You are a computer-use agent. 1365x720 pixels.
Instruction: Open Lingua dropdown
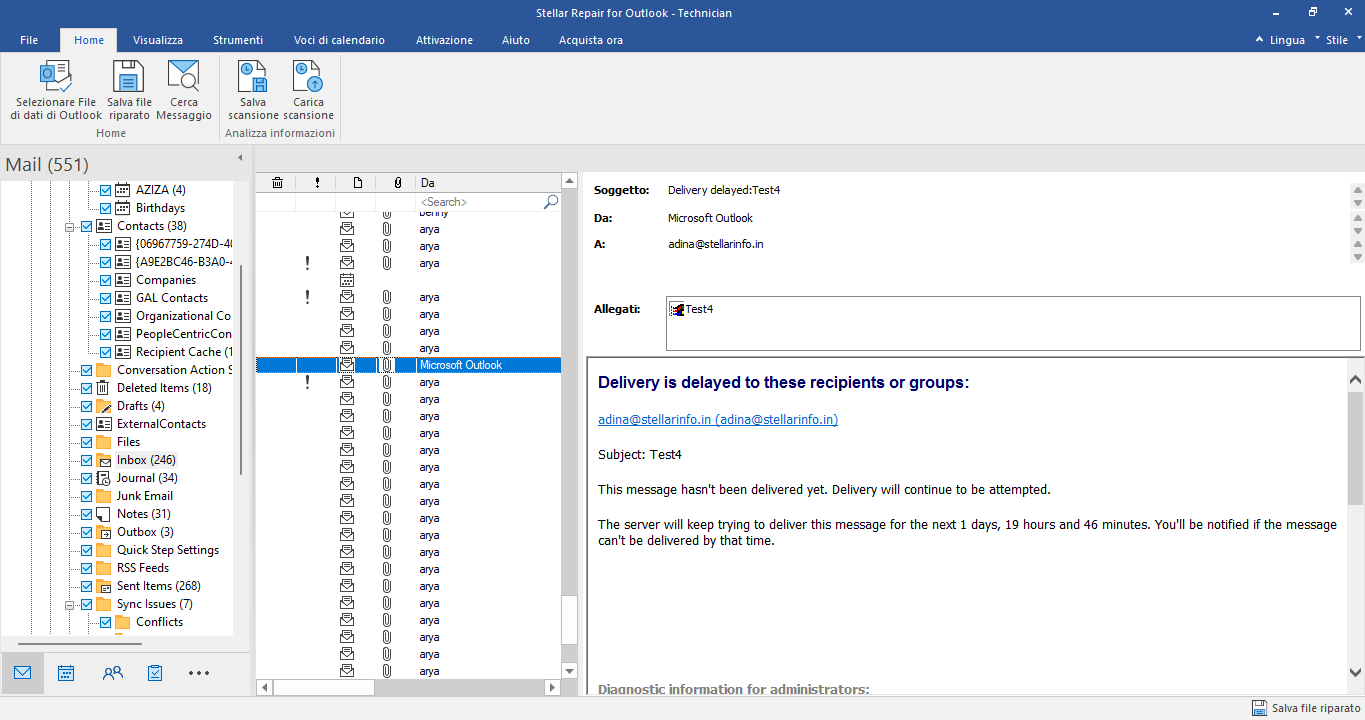[1288, 40]
